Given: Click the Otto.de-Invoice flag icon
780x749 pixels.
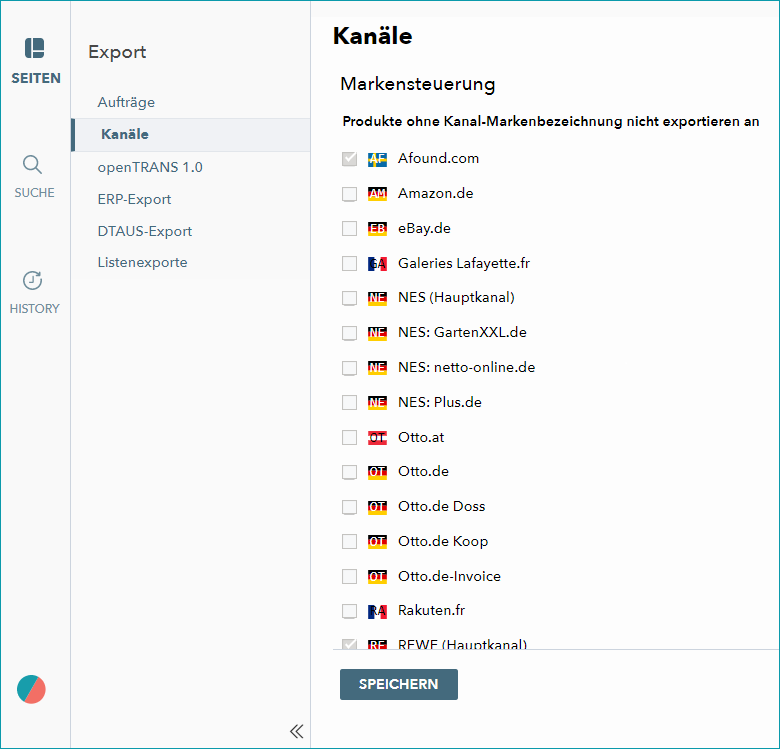Looking at the screenshot, I should click(x=377, y=576).
